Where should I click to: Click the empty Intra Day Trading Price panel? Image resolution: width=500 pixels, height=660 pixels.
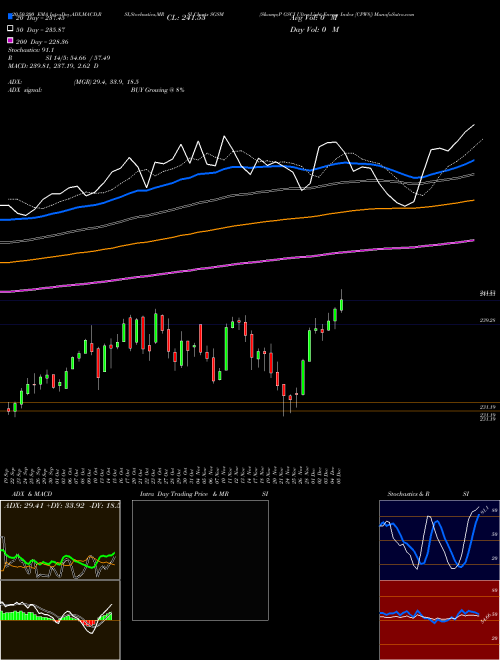pos(200,560)
